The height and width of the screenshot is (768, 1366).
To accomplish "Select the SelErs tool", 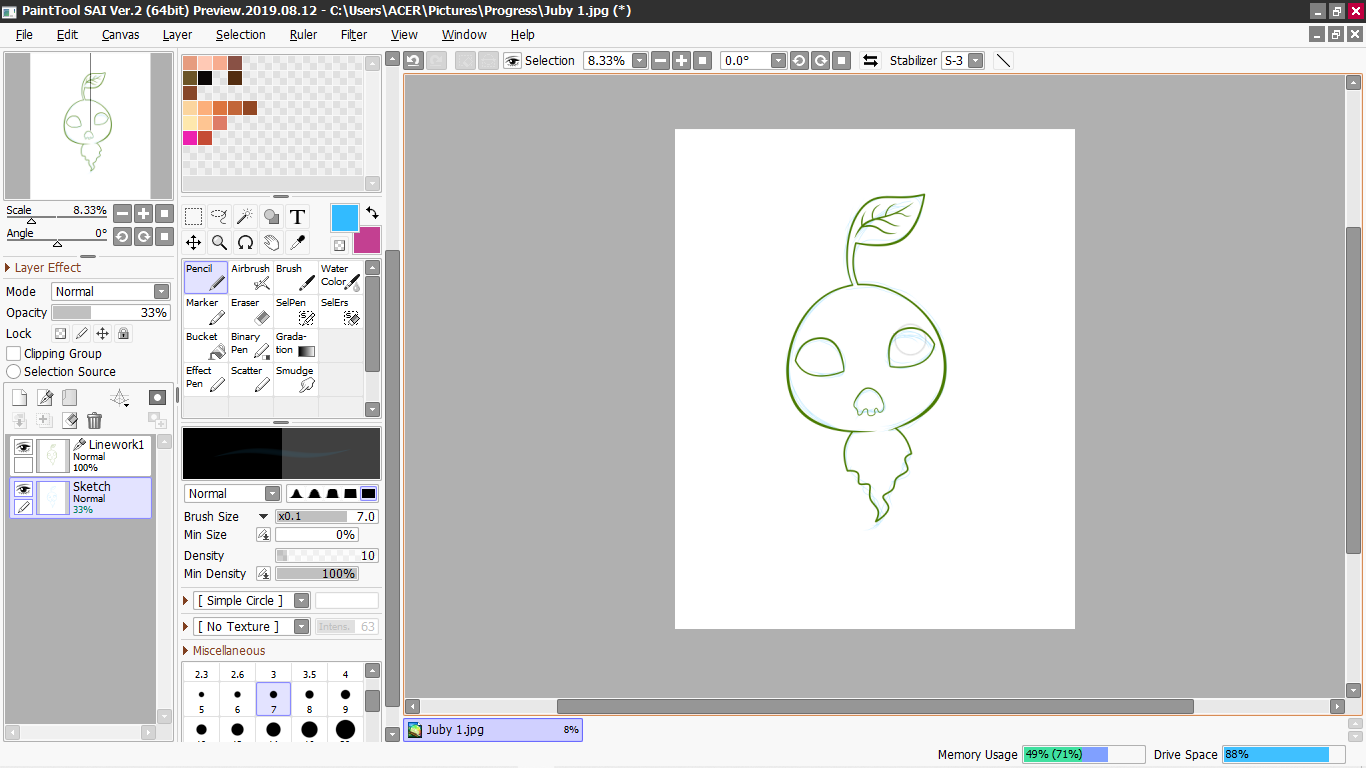I will pos(341,311).
